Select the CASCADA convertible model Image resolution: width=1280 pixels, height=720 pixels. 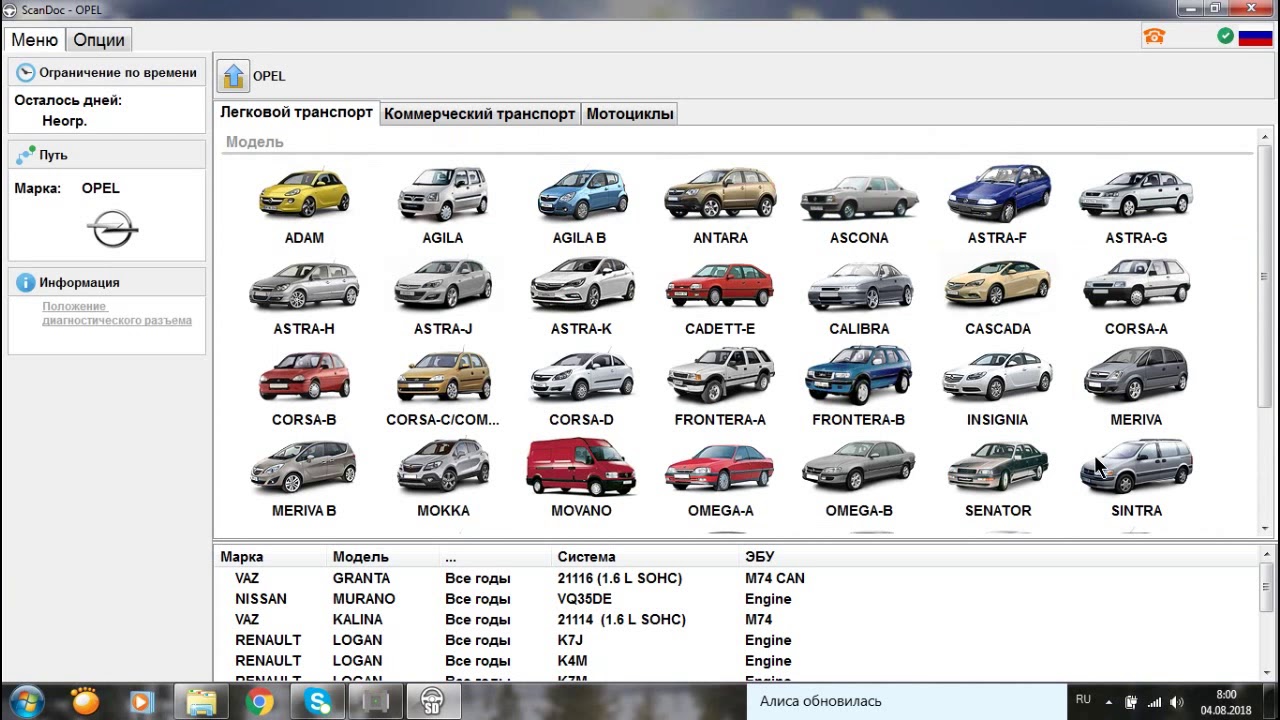click(x=998, y=285)
